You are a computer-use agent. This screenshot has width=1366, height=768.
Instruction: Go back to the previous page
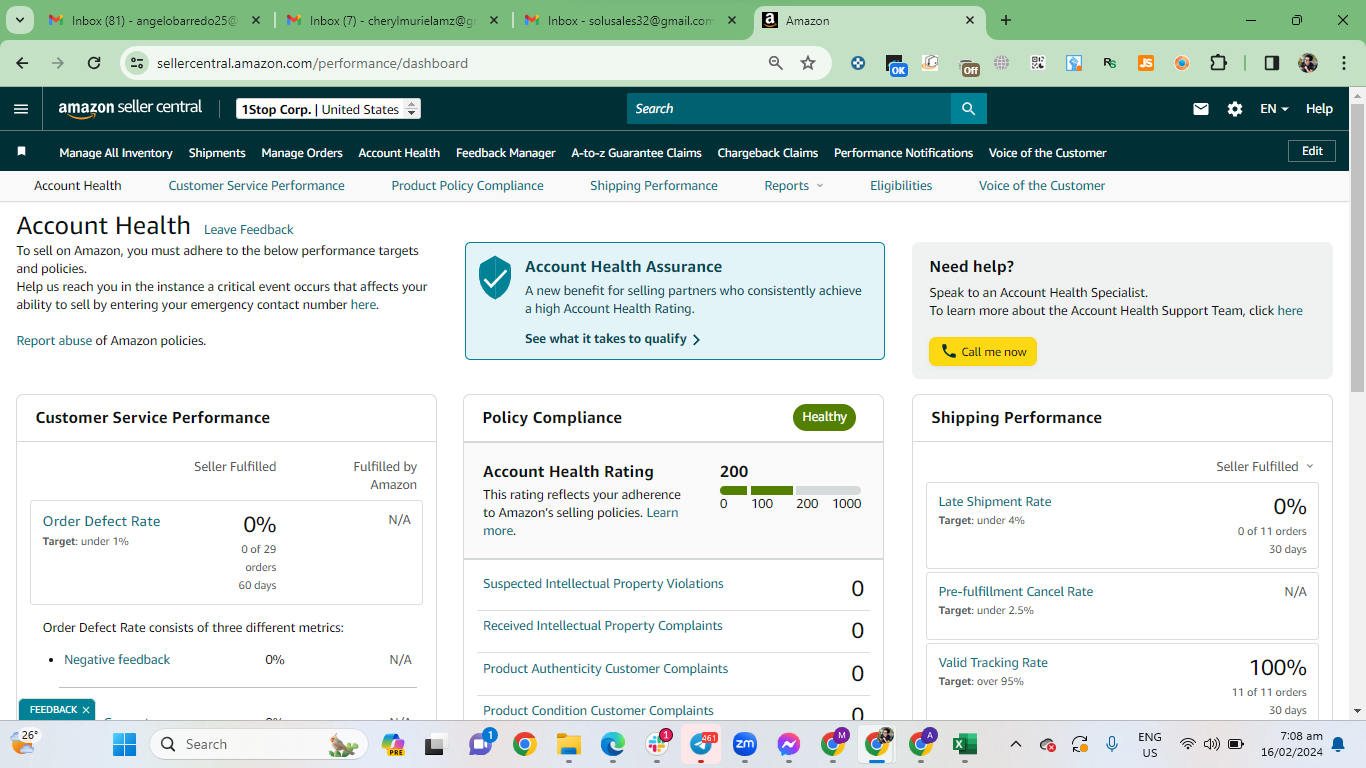click(x=22, y=63)
